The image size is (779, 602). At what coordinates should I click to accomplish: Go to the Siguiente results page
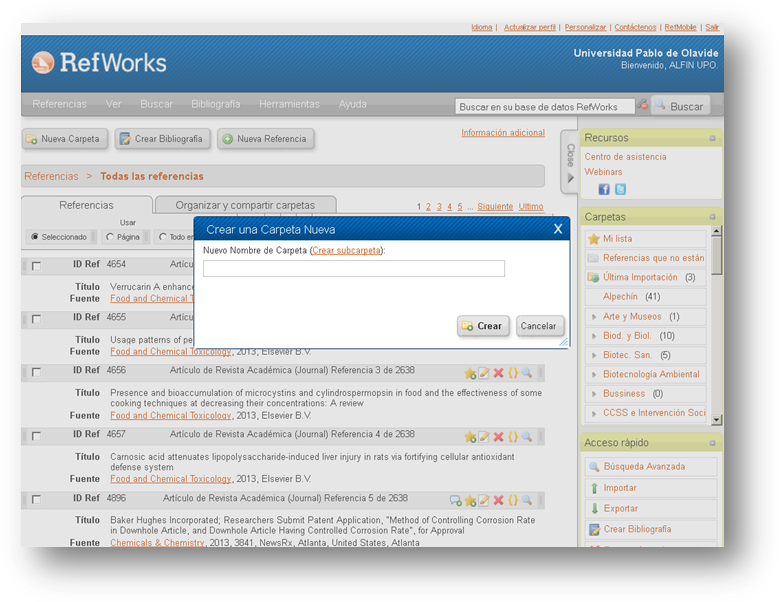click(x=495, y=207)
